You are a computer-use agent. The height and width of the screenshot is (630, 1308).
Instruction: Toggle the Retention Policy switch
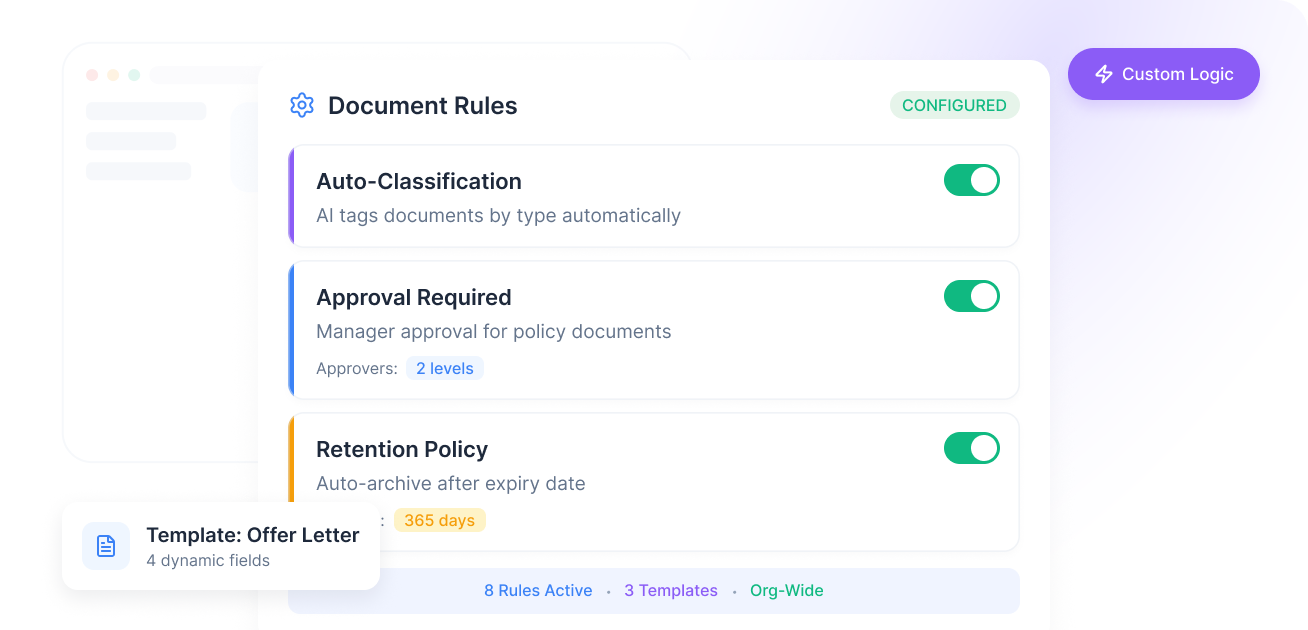coord(972,448)
